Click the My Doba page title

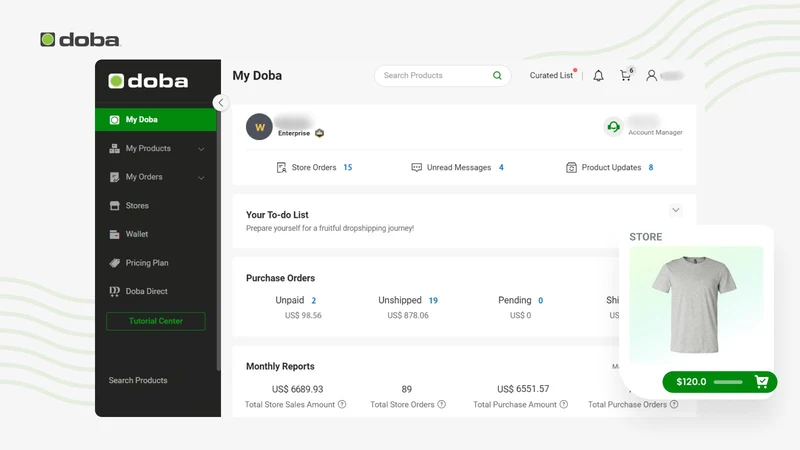257,76
